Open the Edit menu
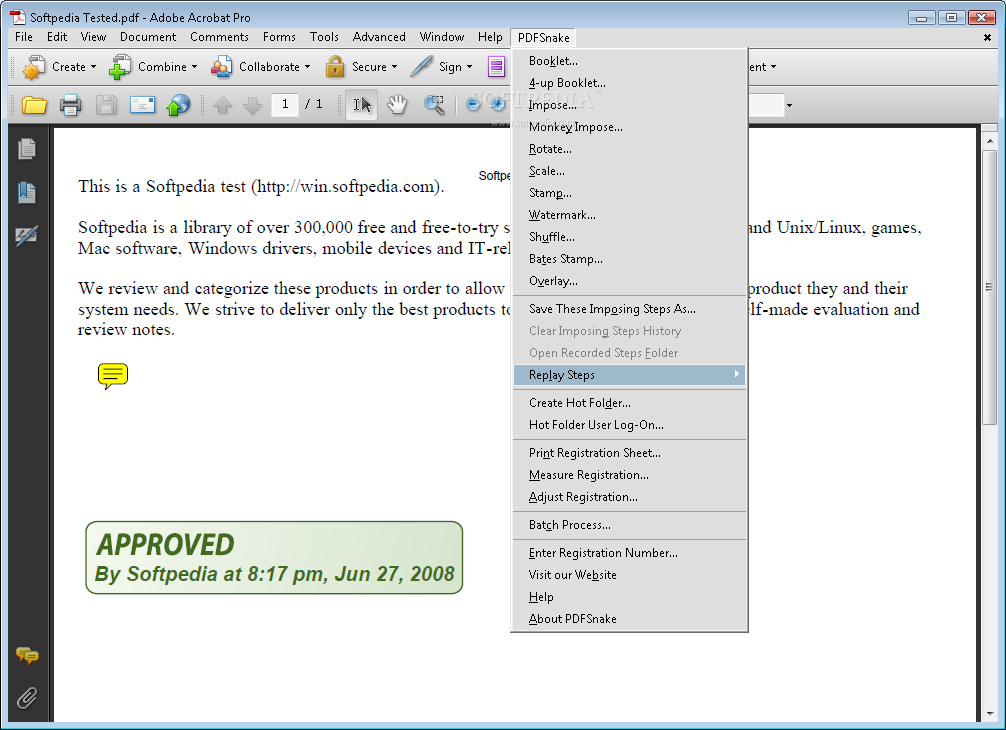 pyautogui.click(x=56, y=37)
